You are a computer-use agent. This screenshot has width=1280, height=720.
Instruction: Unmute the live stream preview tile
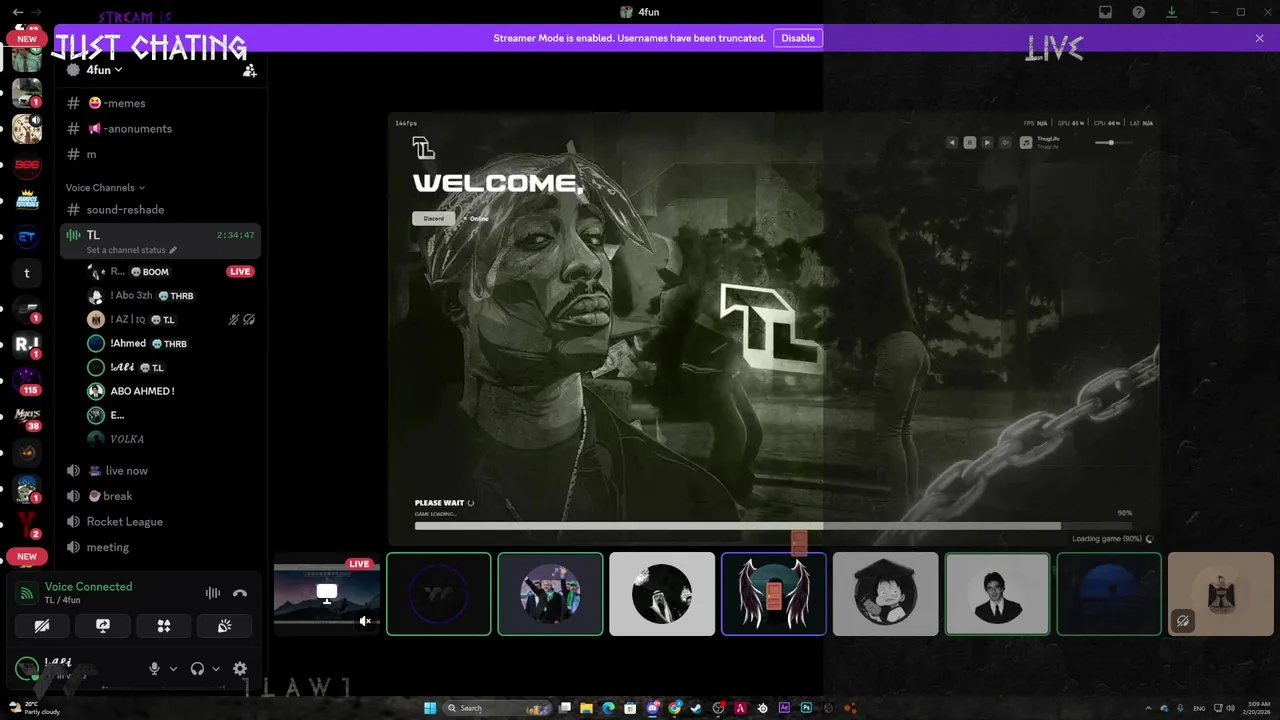pos(365,621)
